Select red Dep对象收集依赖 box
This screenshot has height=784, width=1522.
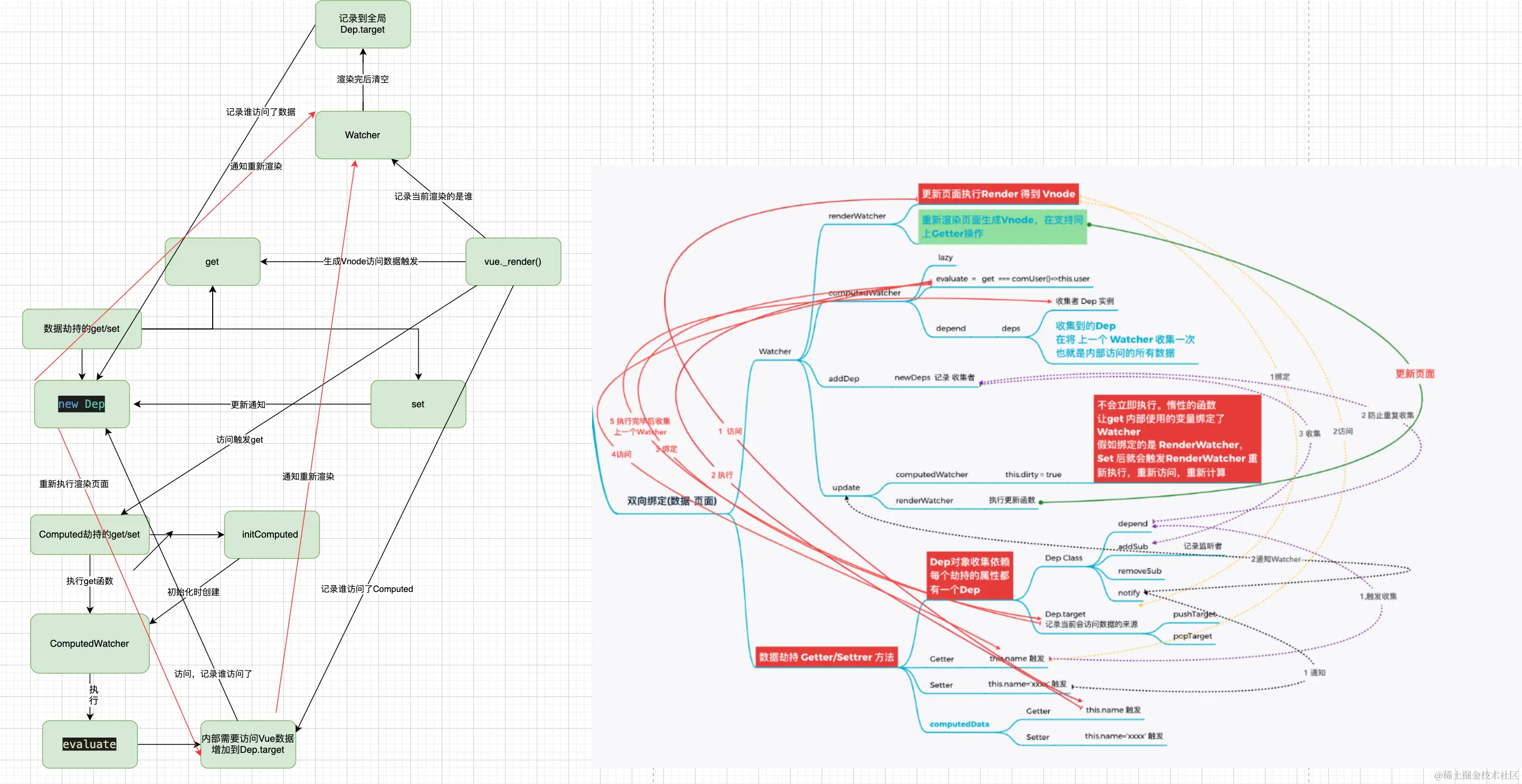point(969,576)
